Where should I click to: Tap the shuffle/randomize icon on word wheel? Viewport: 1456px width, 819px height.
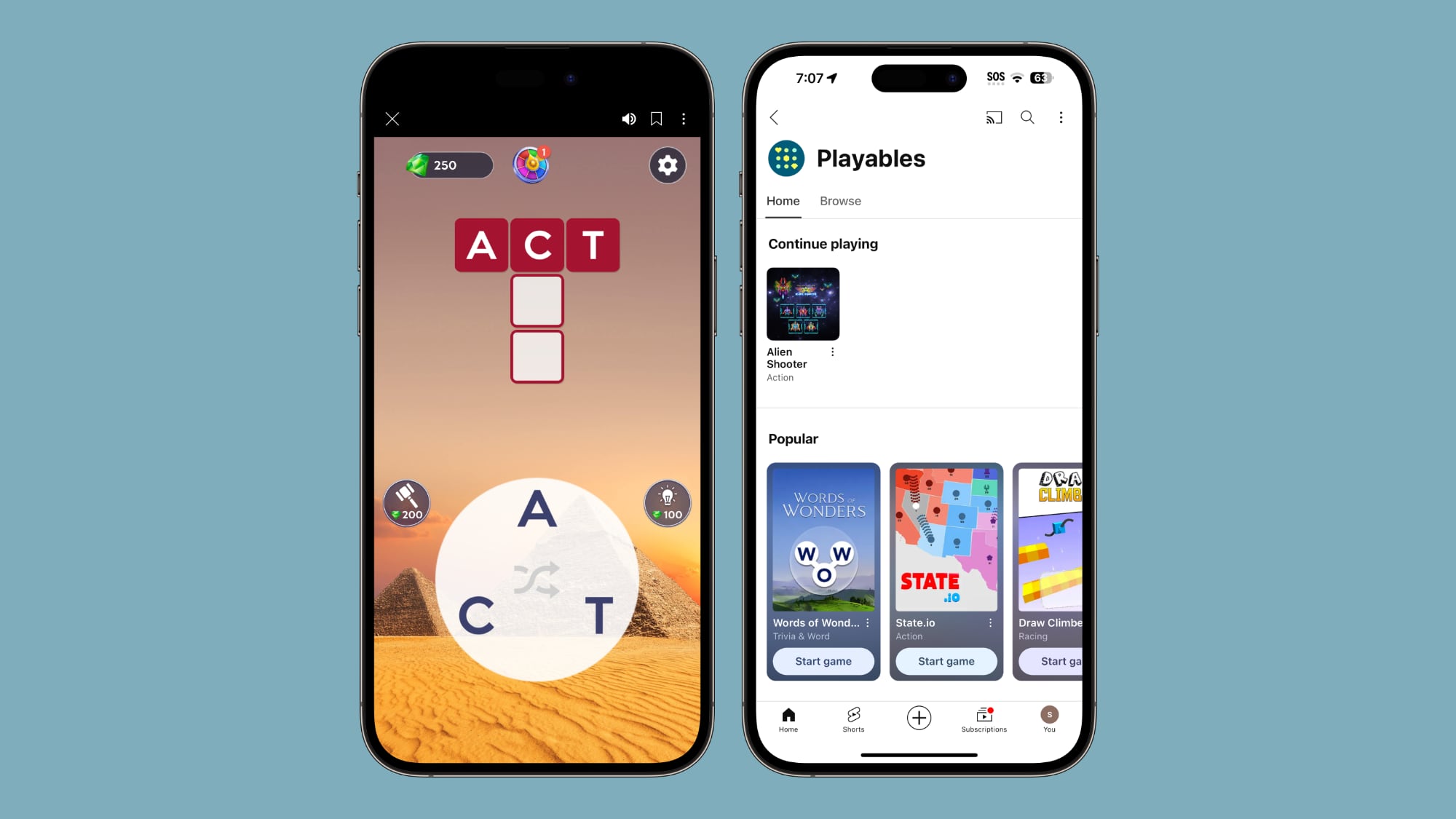tap(537, 575)
